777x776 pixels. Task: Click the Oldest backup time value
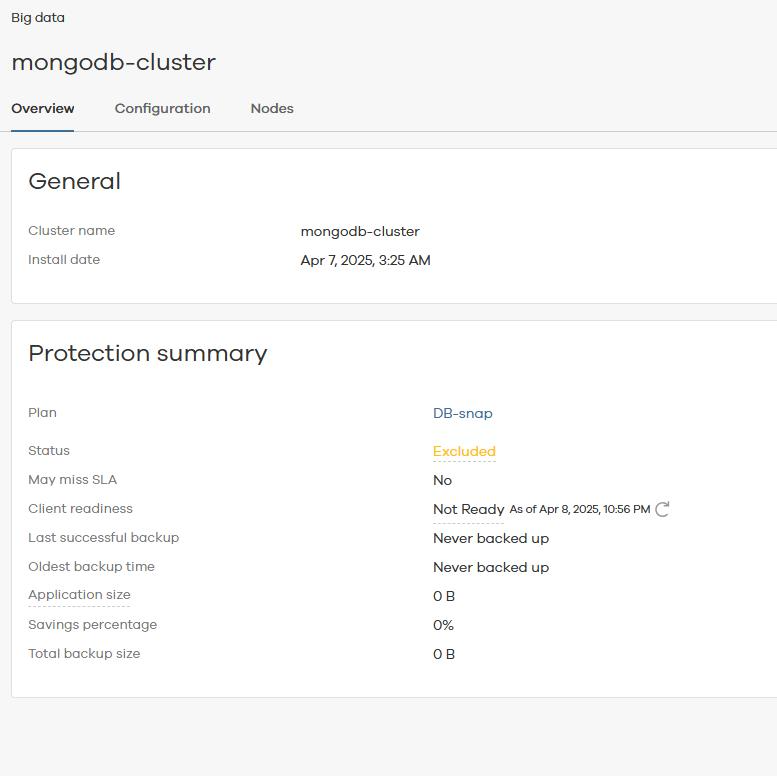click(x=491, y=567)
